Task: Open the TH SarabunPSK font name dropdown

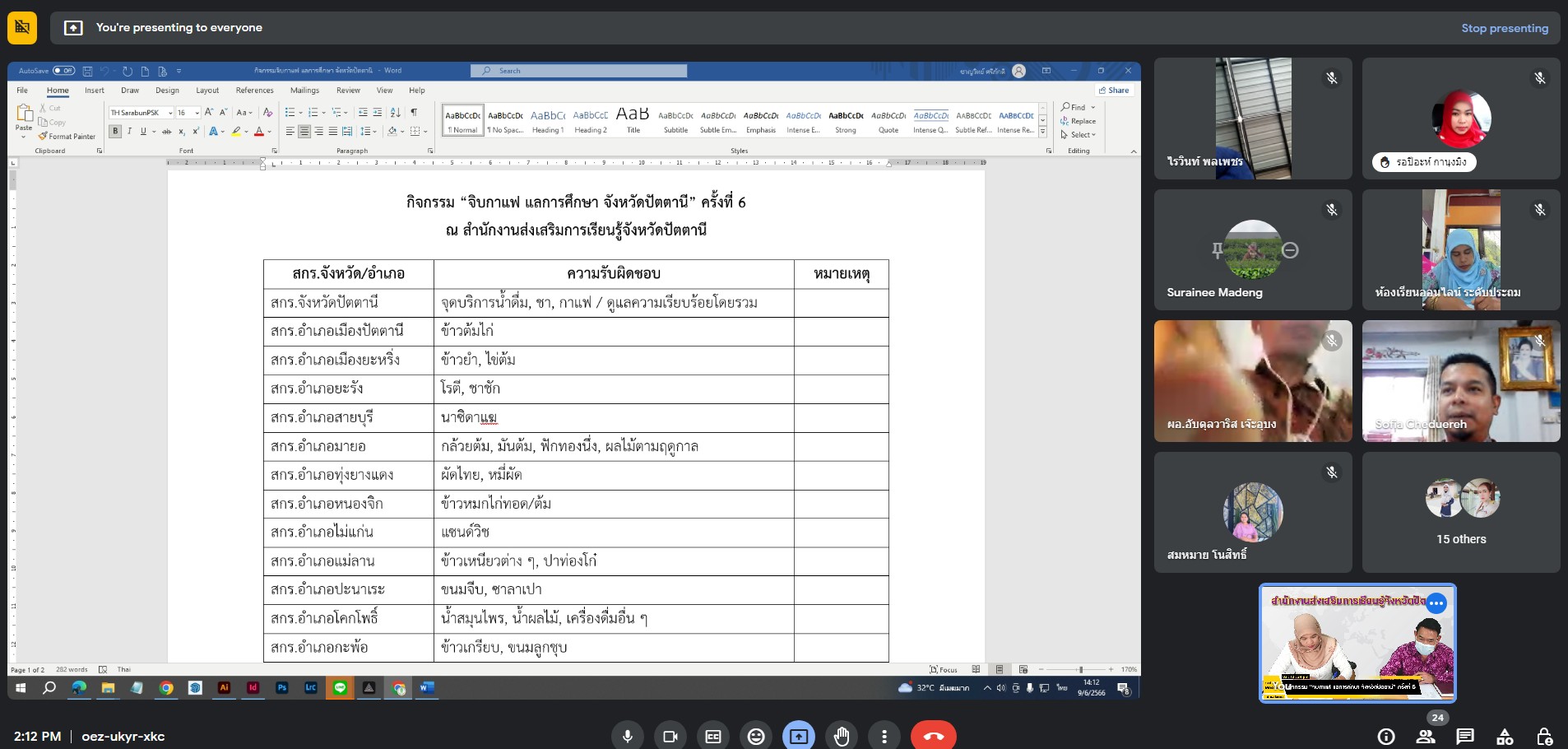Action: click(x=141, y=113)
